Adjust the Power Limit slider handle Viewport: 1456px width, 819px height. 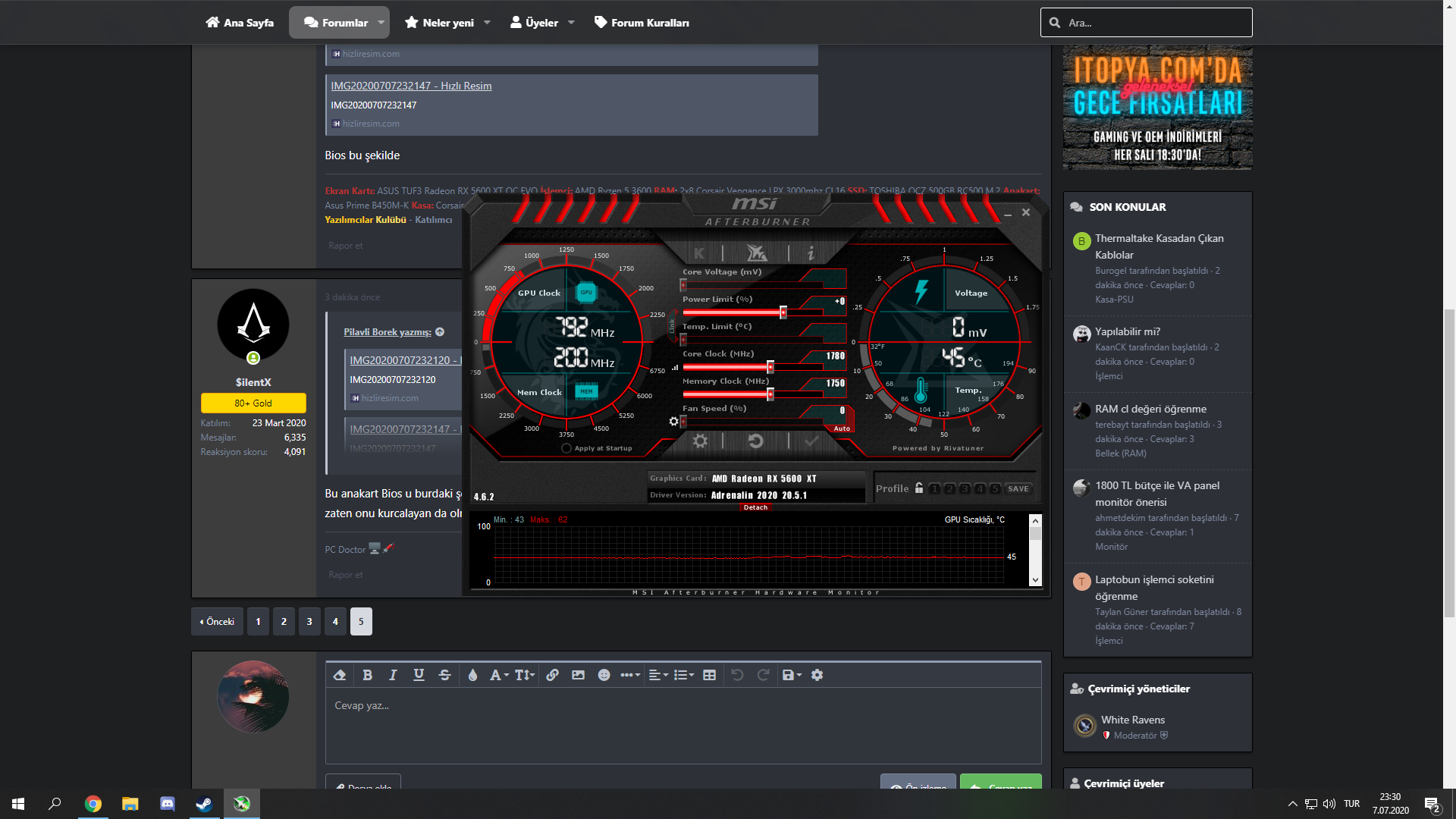[783, 312]
